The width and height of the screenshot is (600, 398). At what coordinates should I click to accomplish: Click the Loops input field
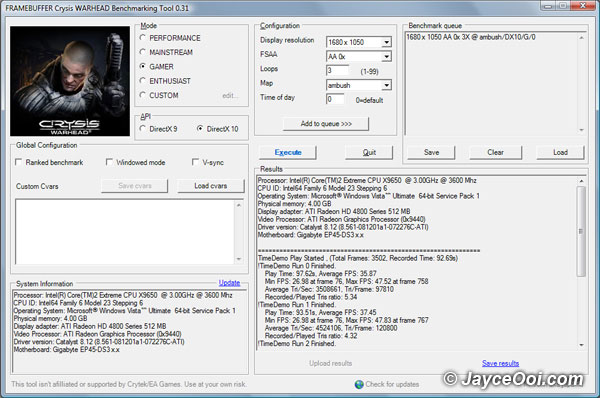(x=338, y=70)
